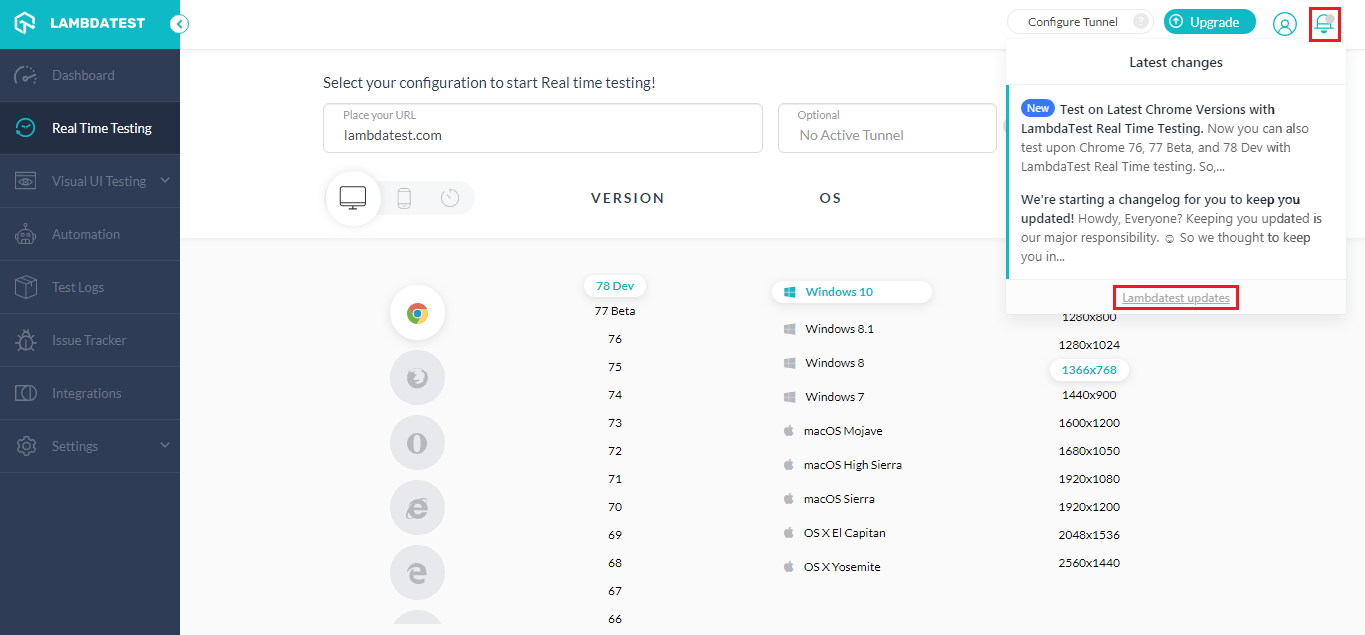1365x635 pixels.
Task: Select the 1366x768 resolution option
Action: pos(1089,370)
